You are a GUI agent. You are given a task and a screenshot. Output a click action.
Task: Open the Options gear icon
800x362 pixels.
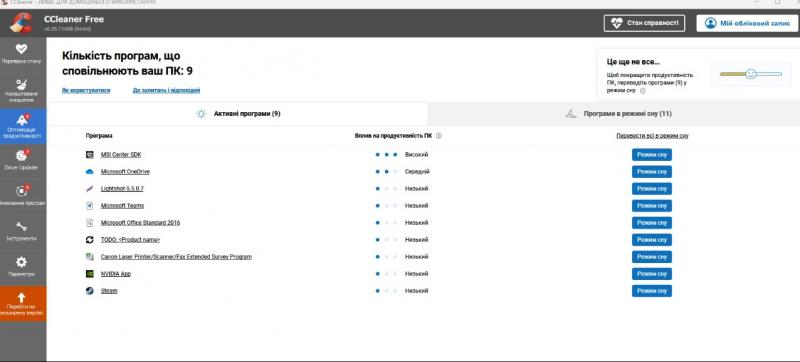21,262
